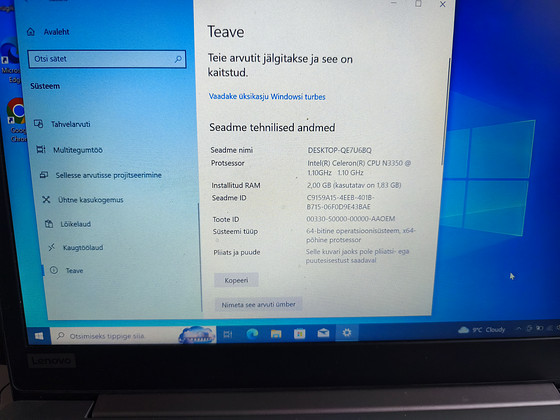Open File Explorer from the taskbar
The height and width of the screenshot is (420, 560).
coord(276,334)
